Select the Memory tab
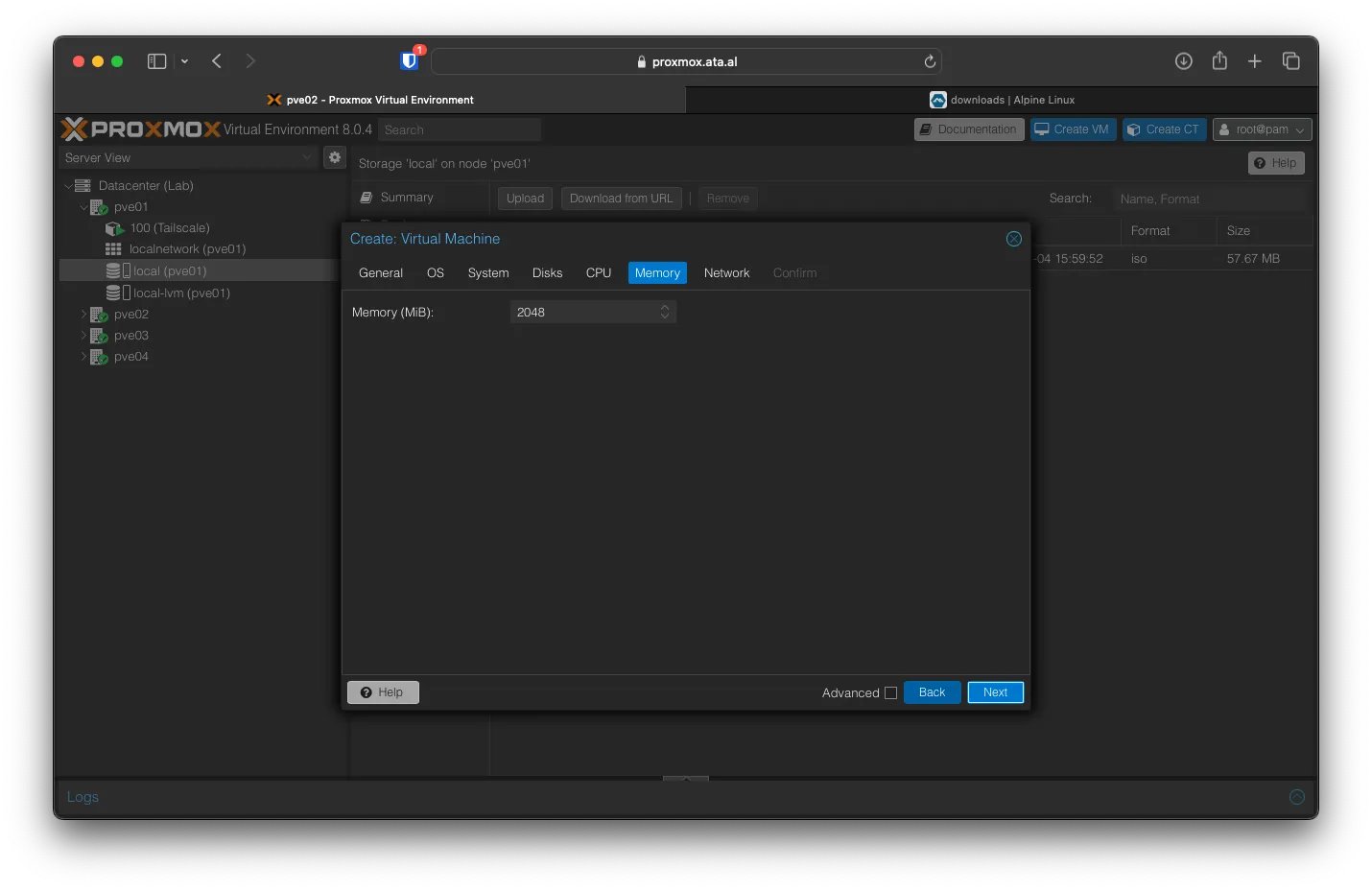The height and width of the screenshot is (890, 1372). coord(657,273)
